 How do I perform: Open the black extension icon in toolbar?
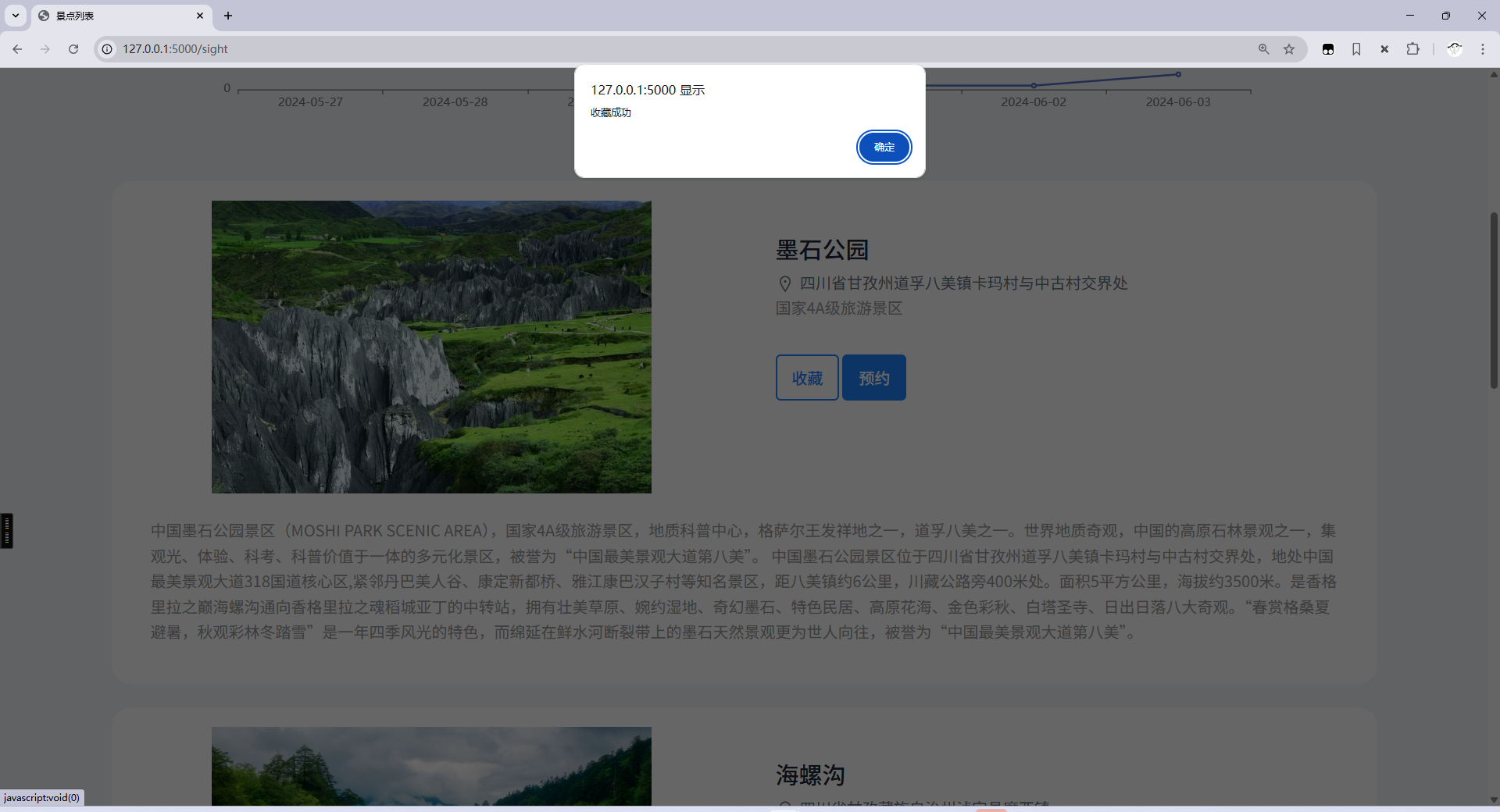click(1328, 49)
